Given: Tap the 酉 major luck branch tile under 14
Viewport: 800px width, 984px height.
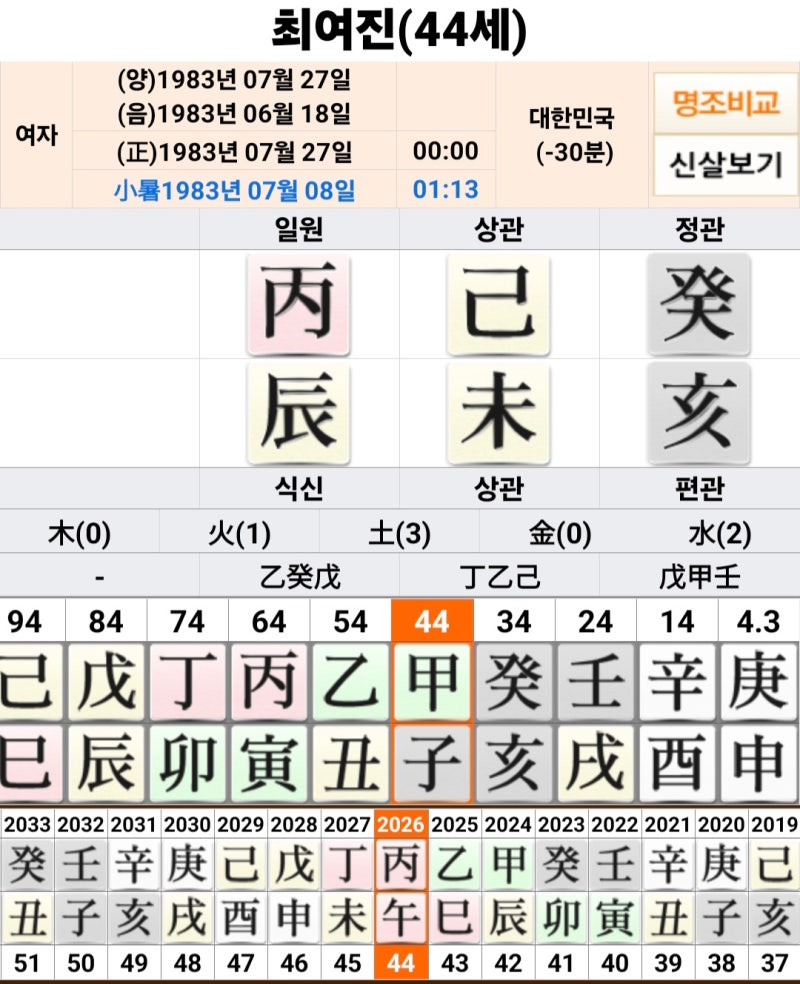Looking at the screenshot, I should pyautogui.click(x=677, y=763).
